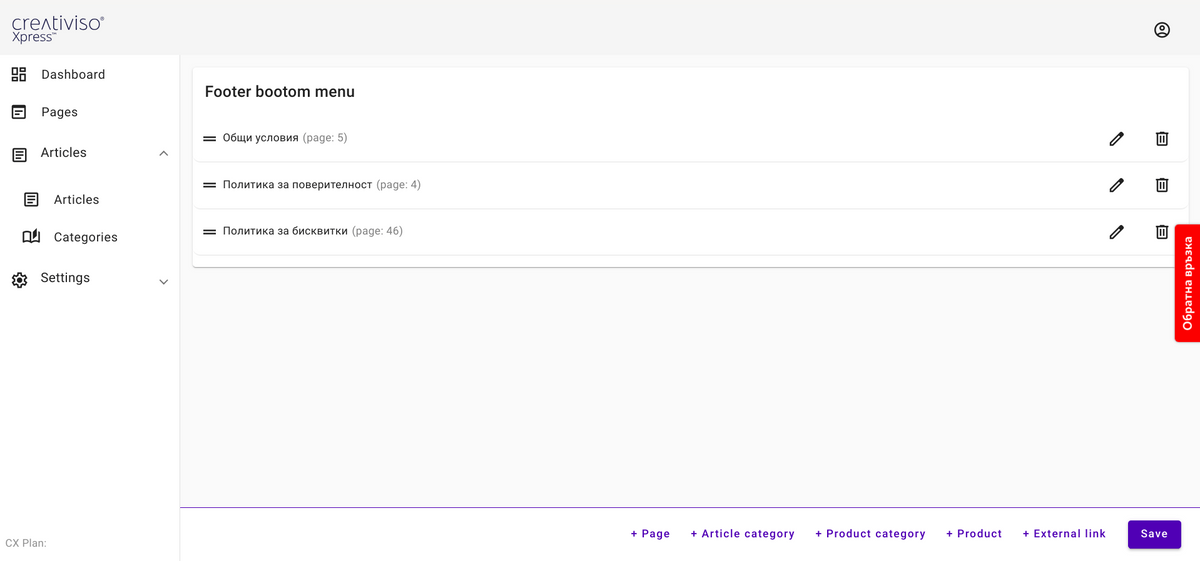
Task: Edit the Политика за бисквитки item
Action: coord(1116,232)
